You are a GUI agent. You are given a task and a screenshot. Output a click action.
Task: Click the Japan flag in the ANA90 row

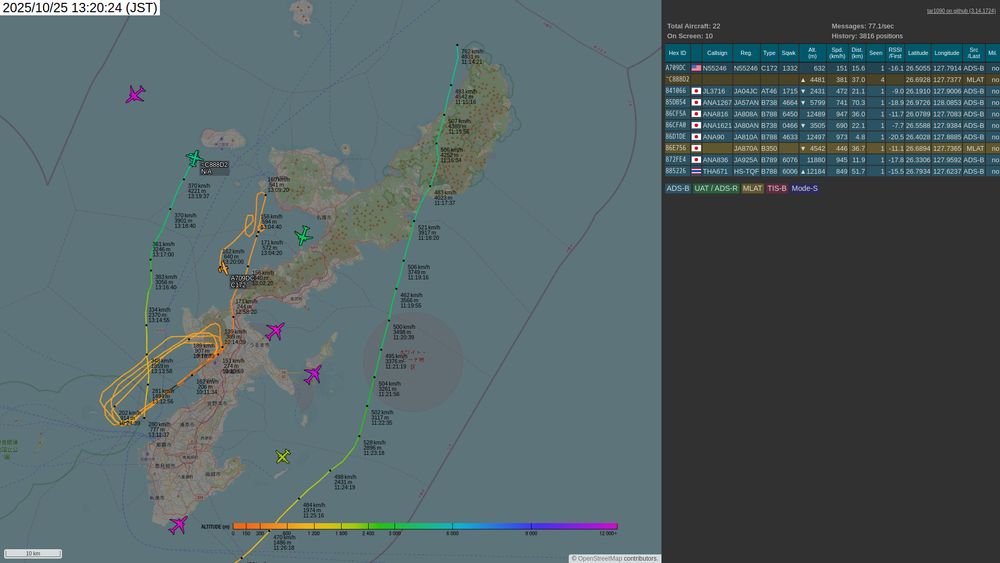point(696,137)
